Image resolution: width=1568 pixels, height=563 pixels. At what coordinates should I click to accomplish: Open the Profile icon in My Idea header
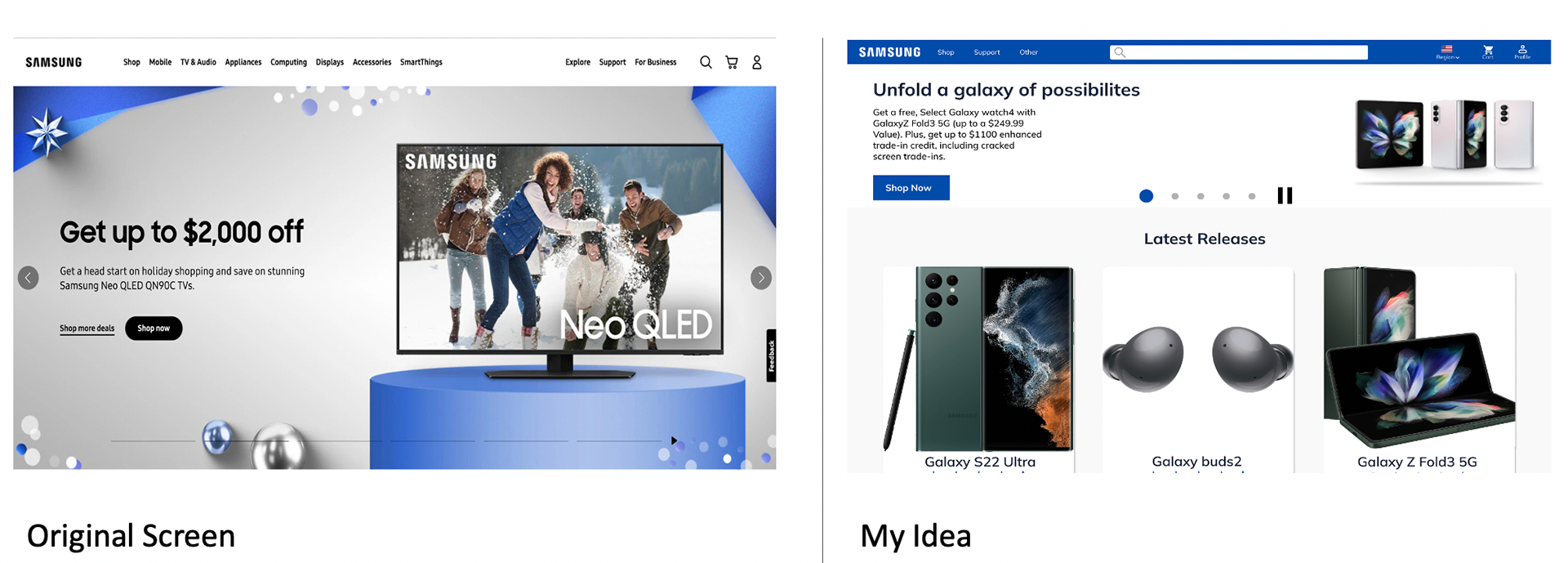1522,52
